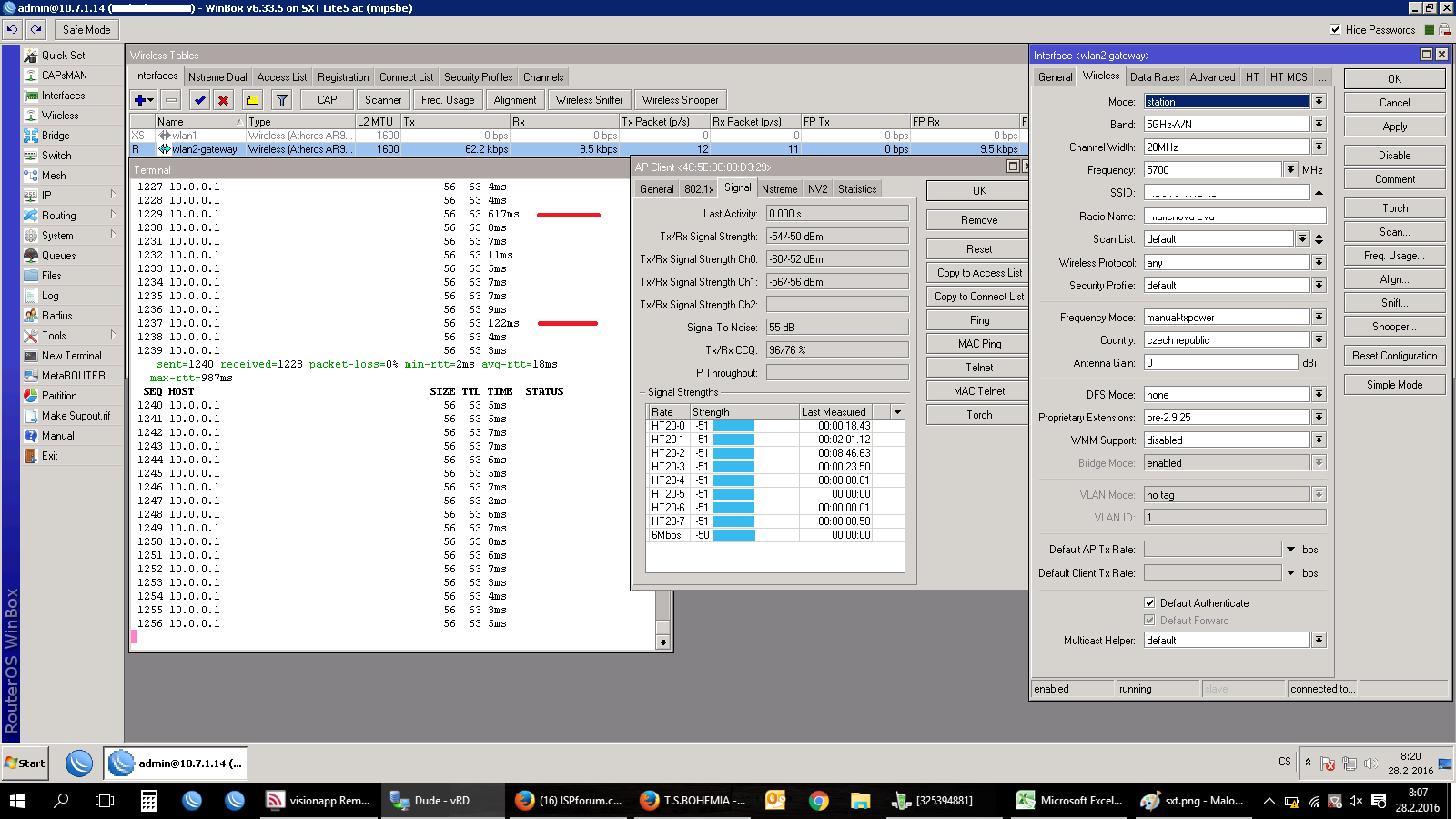This screenshot has height=819, width=1456.
Task: Open CAPsMAN menu item
Action: pyautogui.click(x=64, y=76)
